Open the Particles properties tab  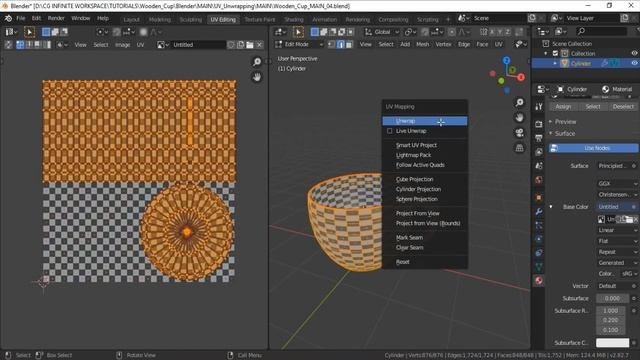tap(539, 225)
